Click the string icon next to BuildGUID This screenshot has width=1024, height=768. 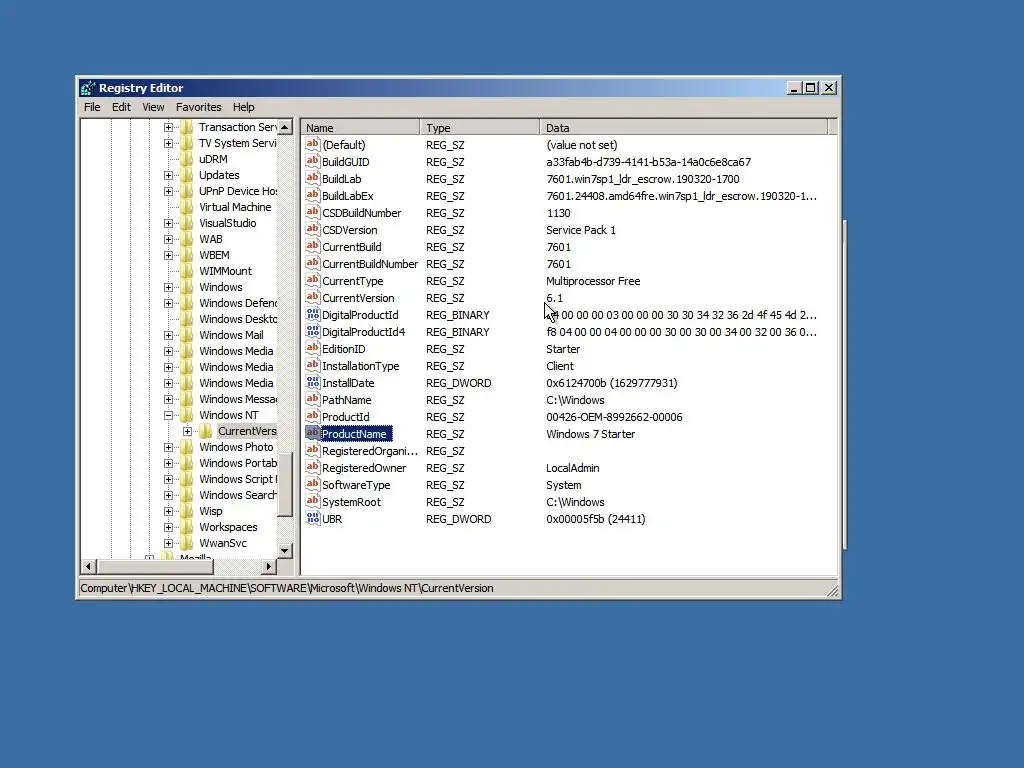[x=313, y=161]
